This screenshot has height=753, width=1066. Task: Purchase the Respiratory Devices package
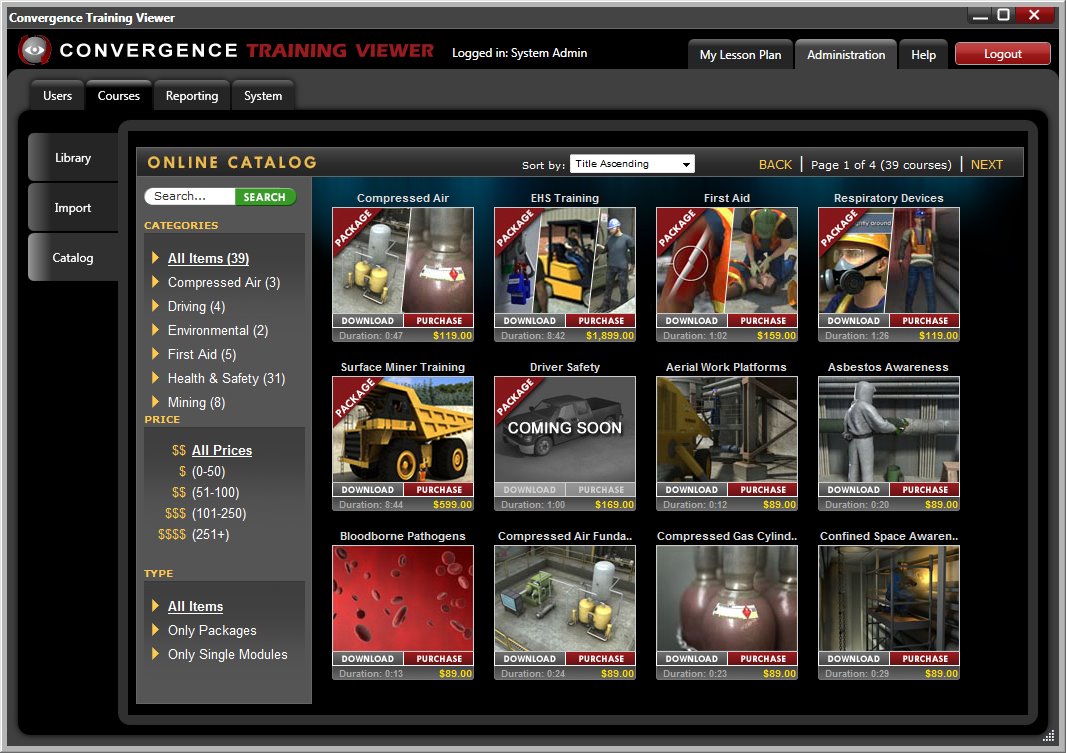click(x=925, y=321)
